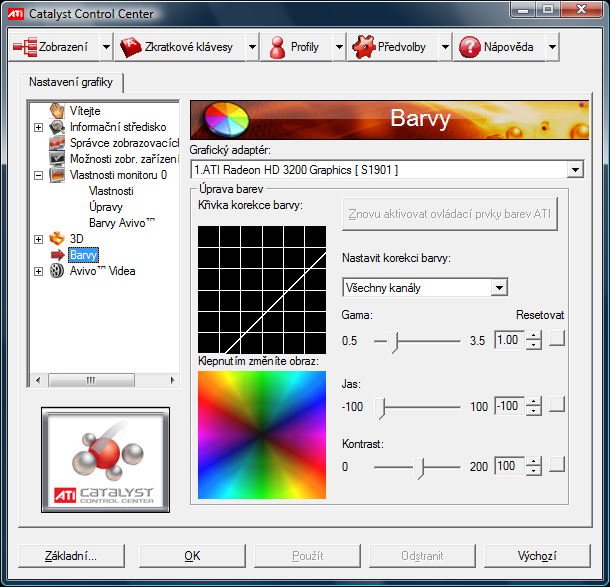The width and height of the screenshot is (610, 587).
Task: Expand the Informační středisko tree node
Action: click(38, 127)
